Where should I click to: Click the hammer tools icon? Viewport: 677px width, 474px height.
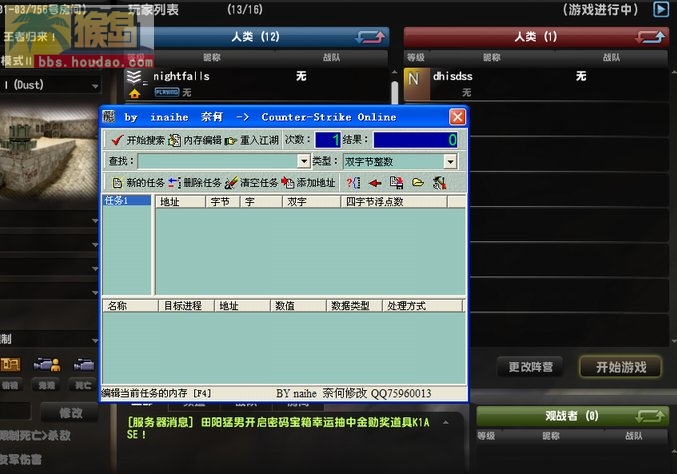click(439, 183)
